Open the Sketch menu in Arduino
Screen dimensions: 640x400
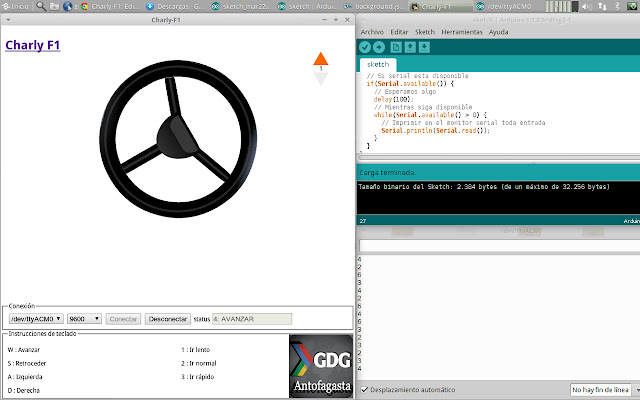pyautogui.click(x=425, y=32)
